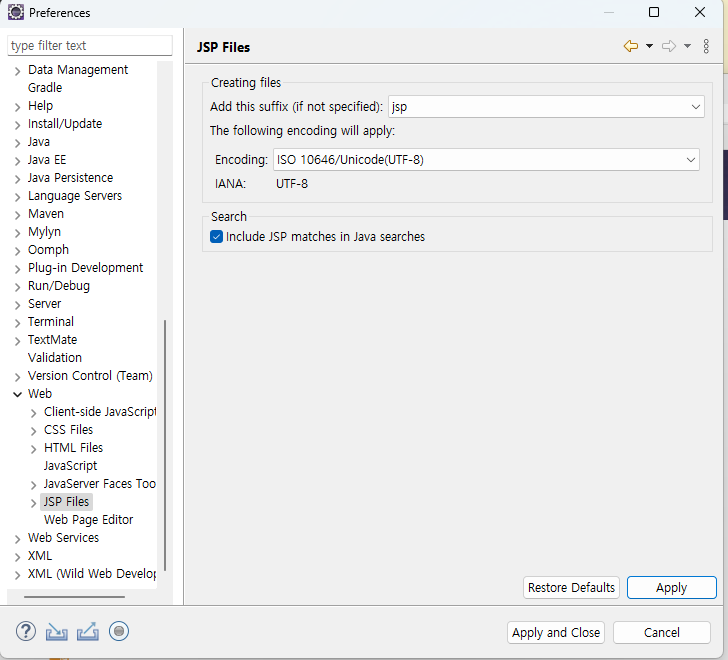Select Client-side JavaScript tree item
Image resolution: width=728 pixels, height=660 pixels.
(100, 412)
